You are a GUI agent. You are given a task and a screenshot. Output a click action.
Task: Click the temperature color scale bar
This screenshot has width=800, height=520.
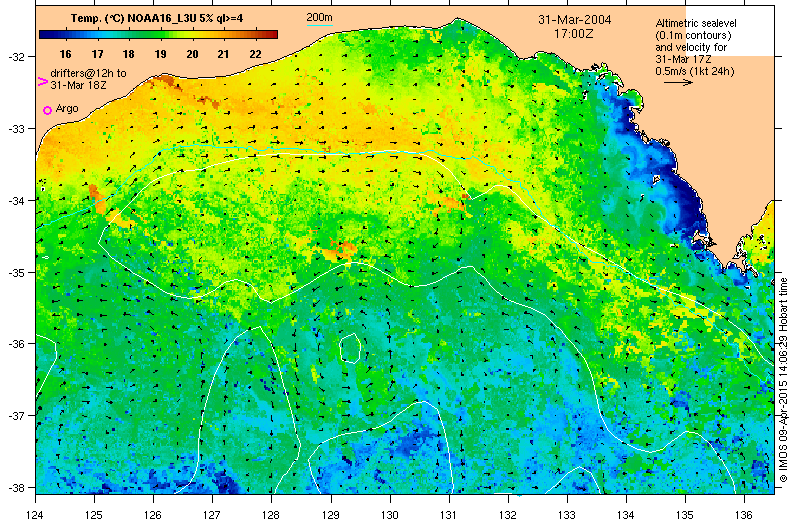click(x=159, y=34)
